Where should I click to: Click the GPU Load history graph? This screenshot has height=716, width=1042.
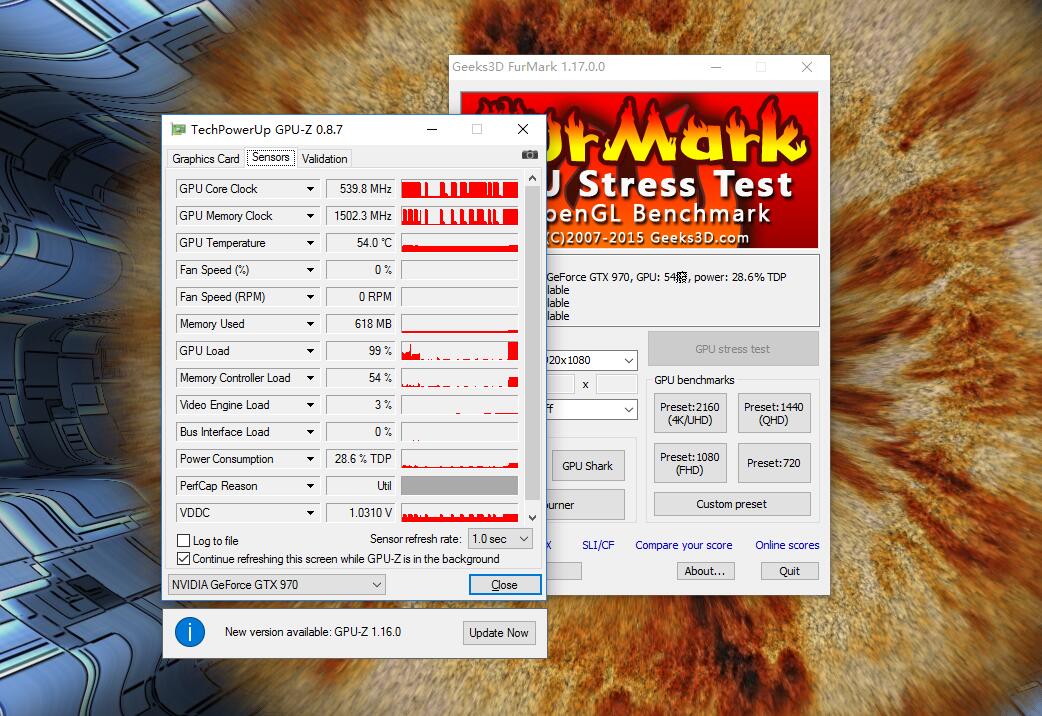pos(459,350)
